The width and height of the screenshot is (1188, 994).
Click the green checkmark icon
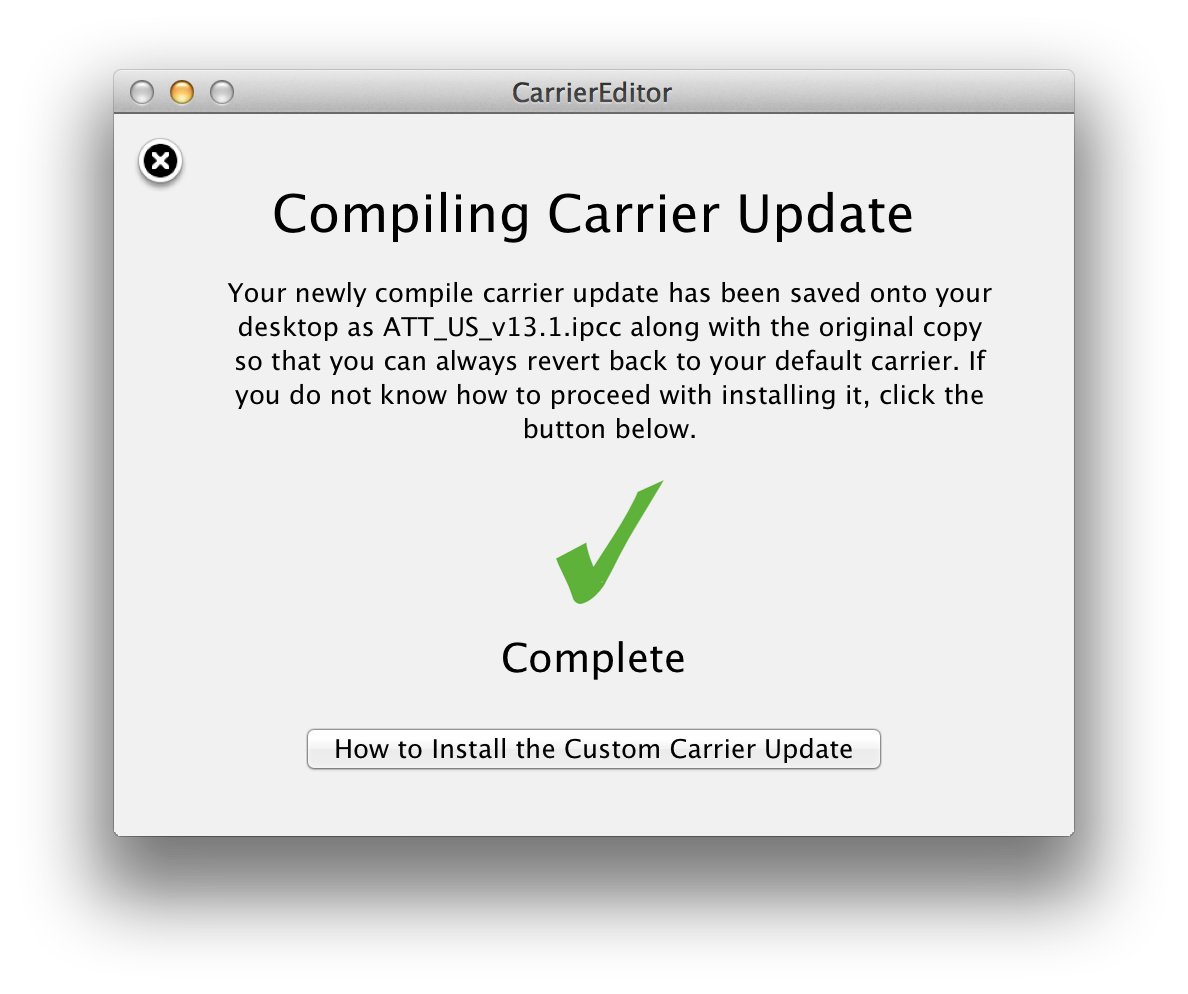(610, 542)
